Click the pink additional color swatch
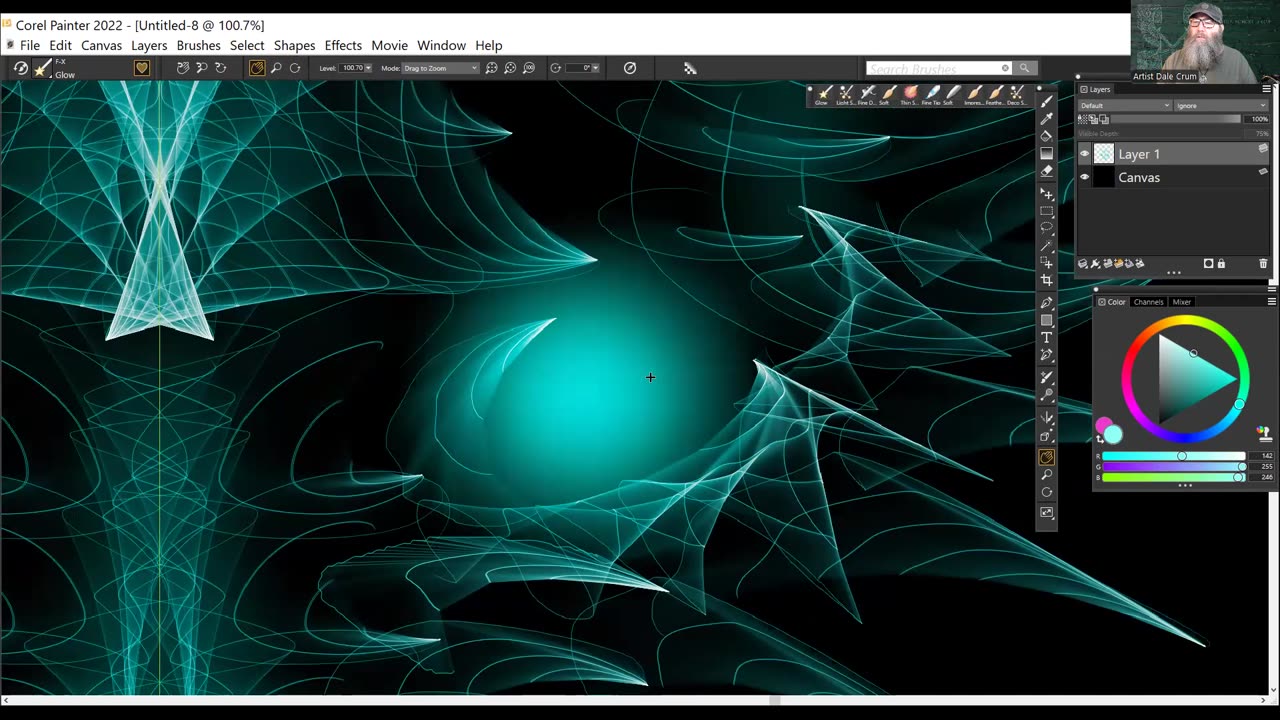1280x720 pixels. (1103, 426)
